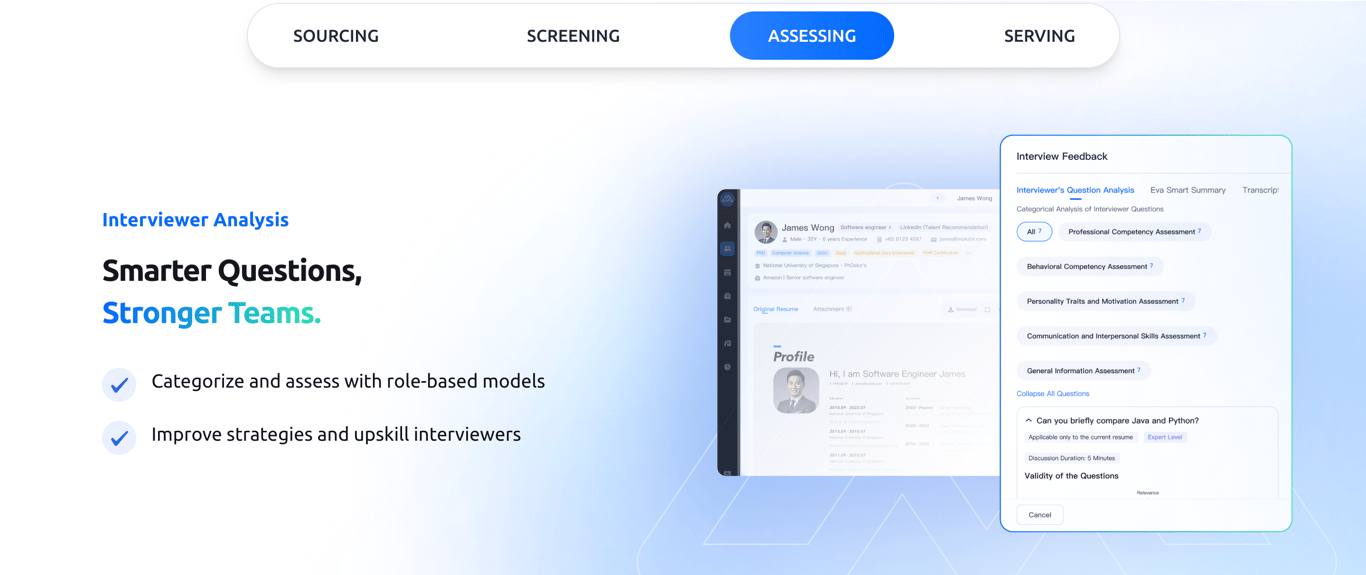The width and height of the screenshot is (1366, 575).
Task: Open the Eva Smart Summary tab
Action: pyautogui.click(x=1188, y=190)
